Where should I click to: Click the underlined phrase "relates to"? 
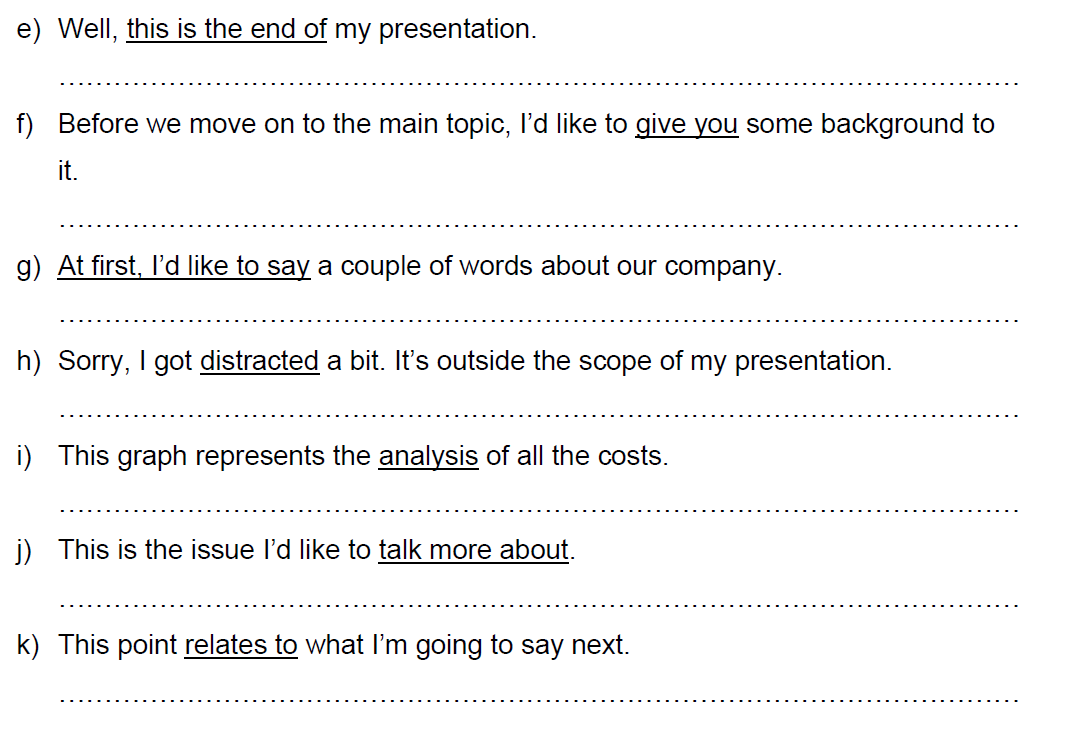point(241,645)
